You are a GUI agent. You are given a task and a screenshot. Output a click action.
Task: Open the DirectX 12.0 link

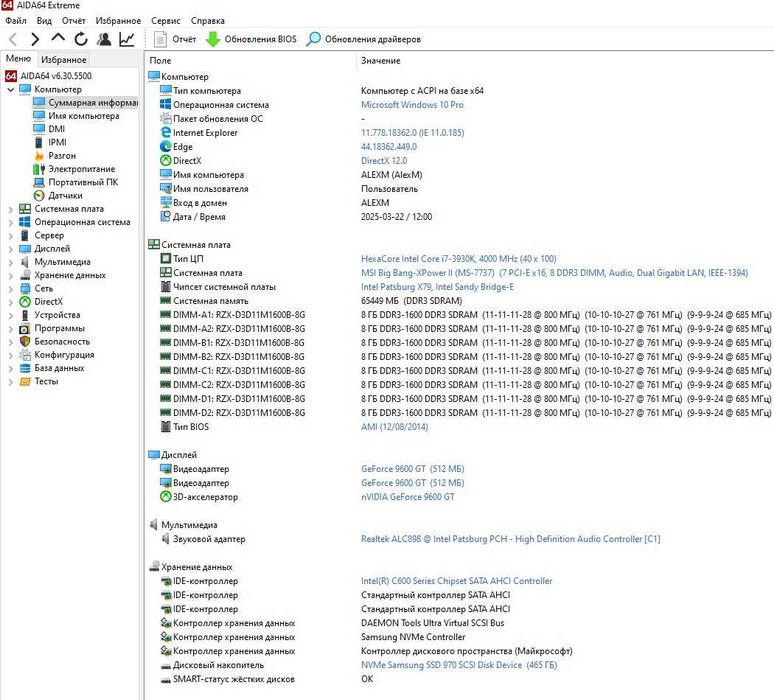point(384,161)
